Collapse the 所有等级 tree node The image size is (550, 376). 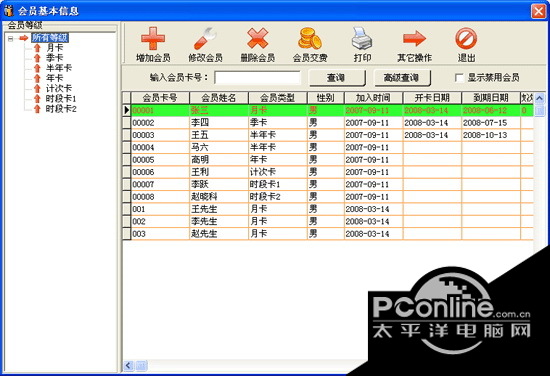11,38
